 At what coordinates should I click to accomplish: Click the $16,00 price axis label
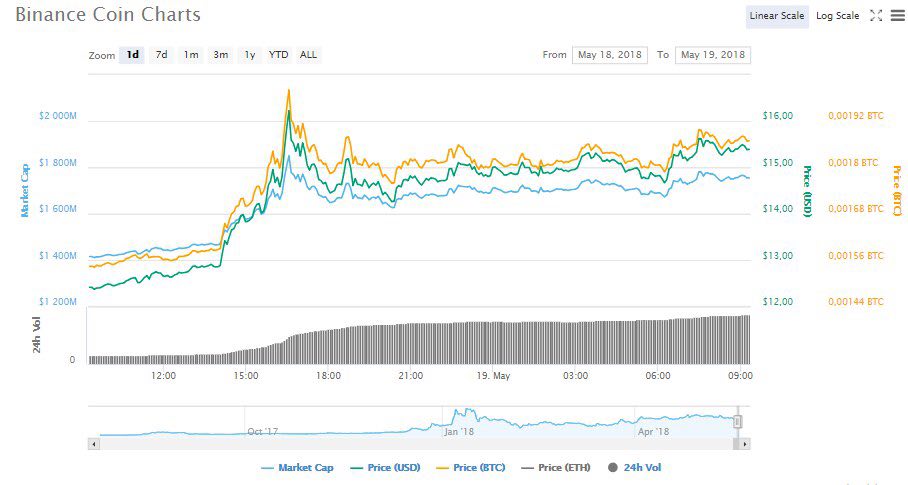[778, 116]
